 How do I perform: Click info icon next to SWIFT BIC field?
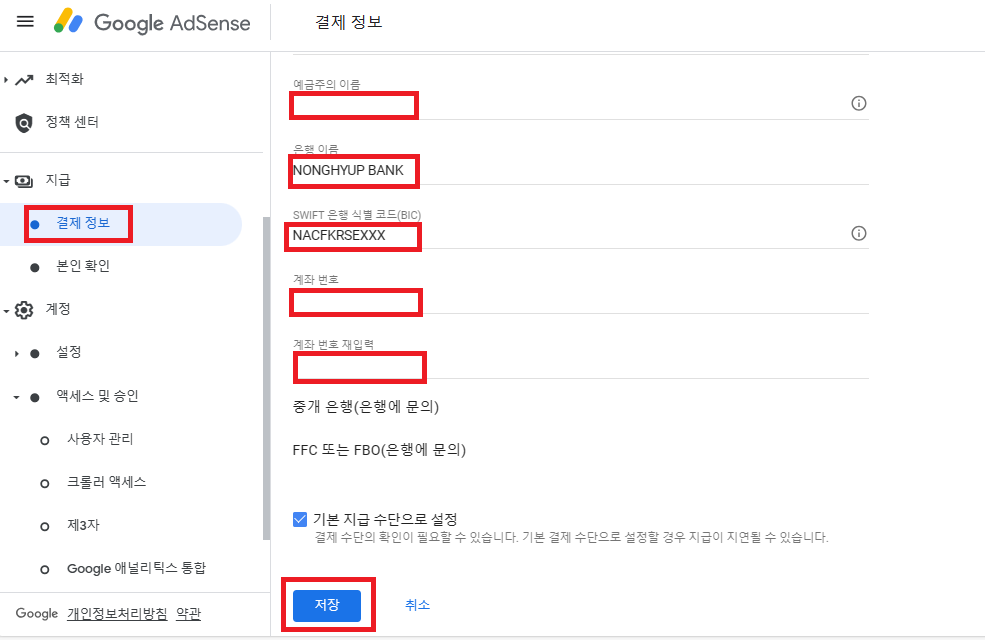tap(858, 232)
